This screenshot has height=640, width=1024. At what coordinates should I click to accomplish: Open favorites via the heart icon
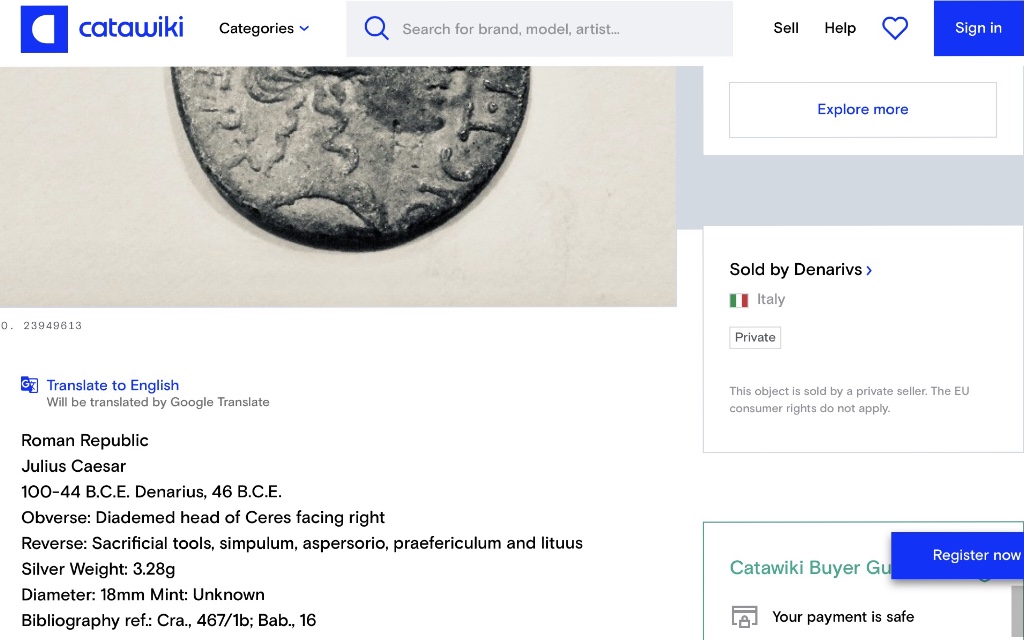(895, 29)
